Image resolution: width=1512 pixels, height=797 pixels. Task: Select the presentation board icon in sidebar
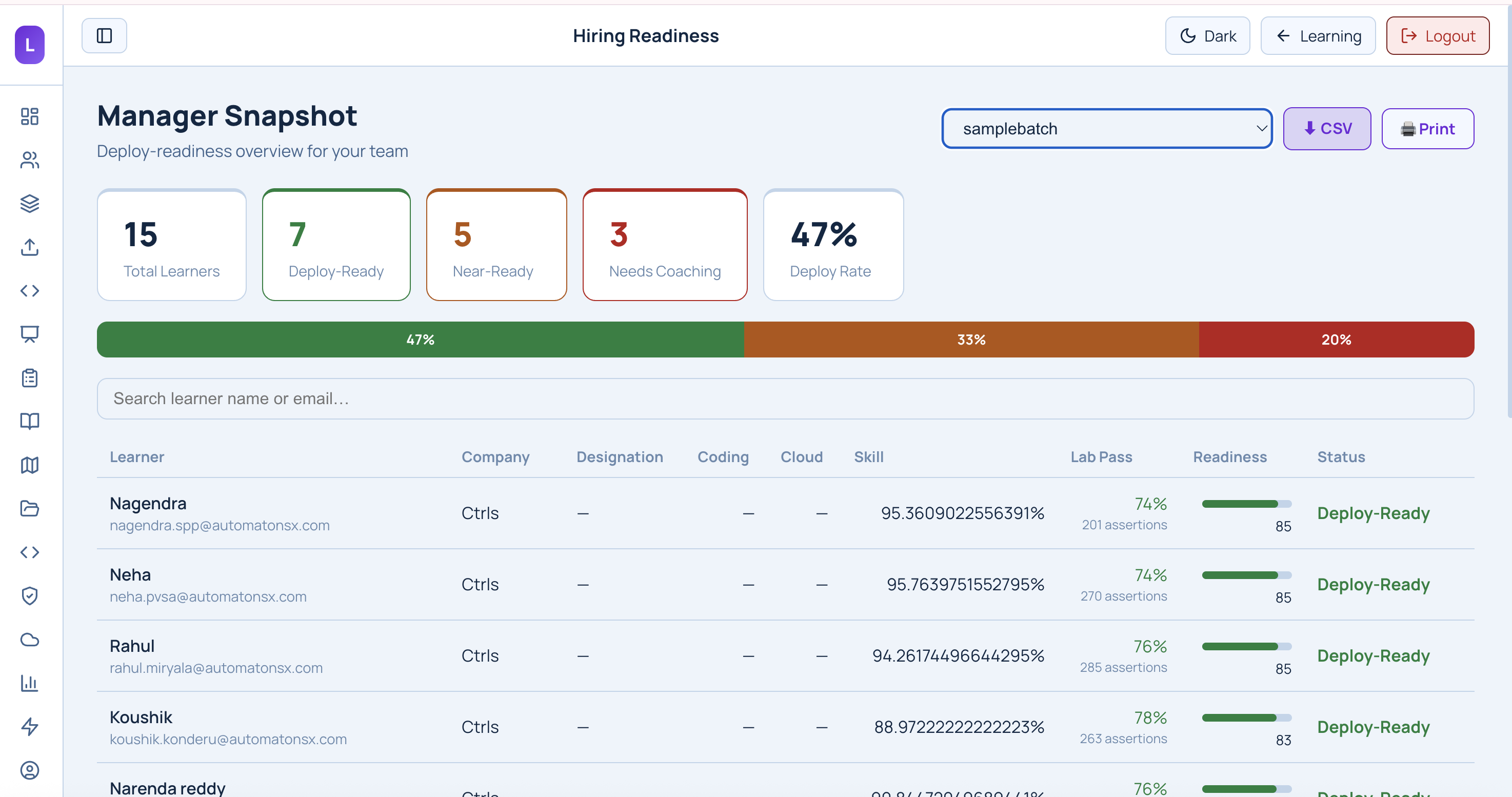pos(29,334)
